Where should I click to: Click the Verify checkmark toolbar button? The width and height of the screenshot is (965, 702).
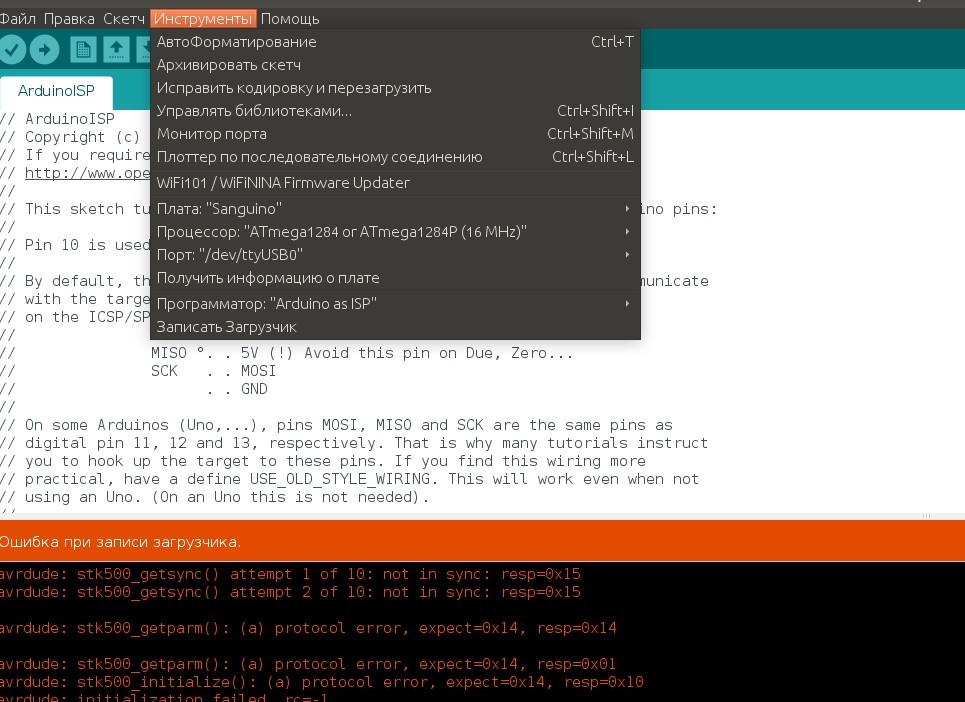click(x=12, y=50)
